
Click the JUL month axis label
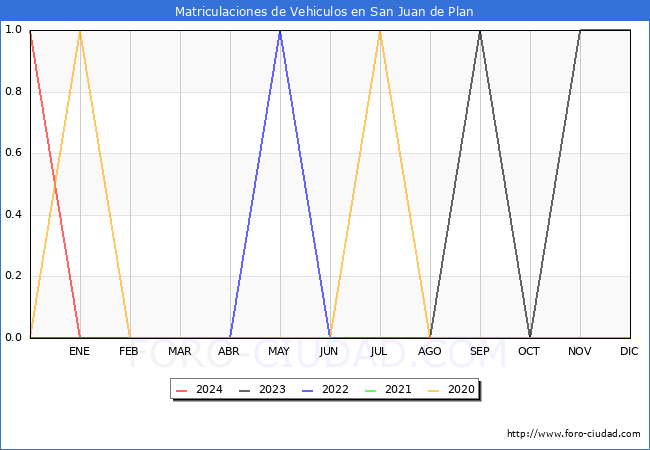(379, 351)
